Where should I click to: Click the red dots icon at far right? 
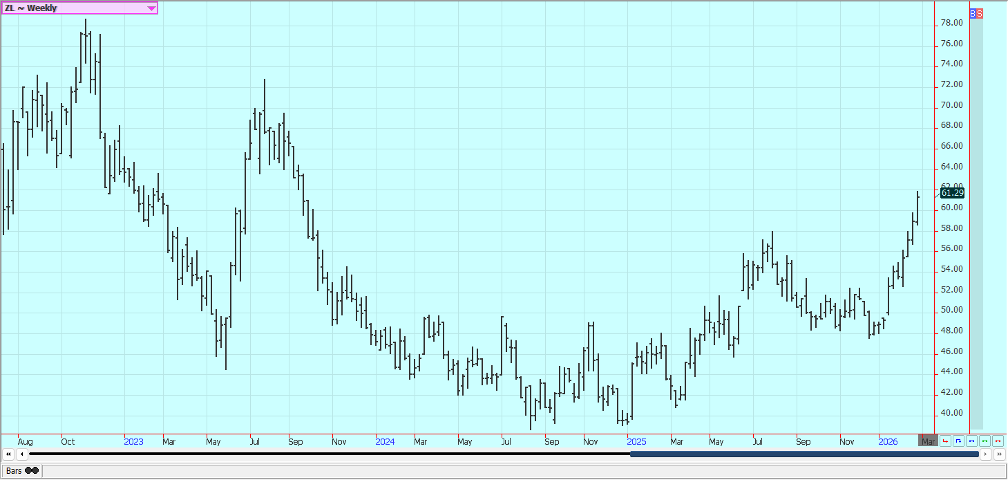pyautogui.click(x=998, y=441)
